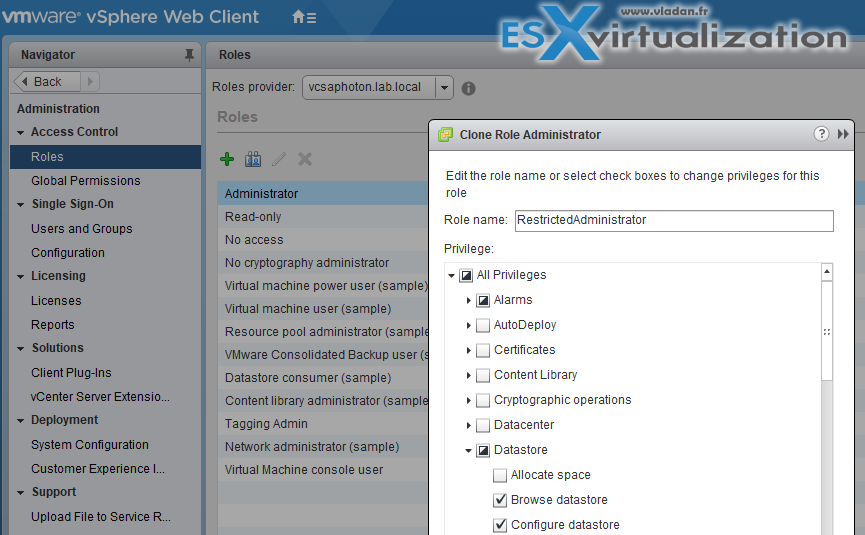
Task: Click the privilege list scrollbar thumb
Action: [826, 331]
